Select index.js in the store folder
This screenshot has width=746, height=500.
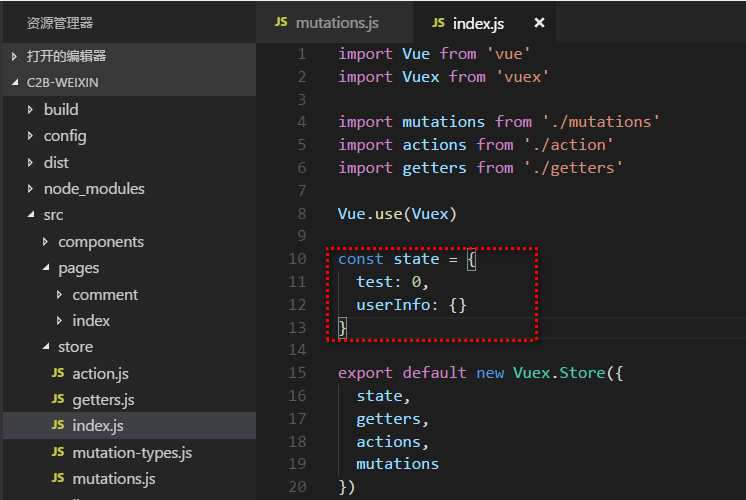98,426
